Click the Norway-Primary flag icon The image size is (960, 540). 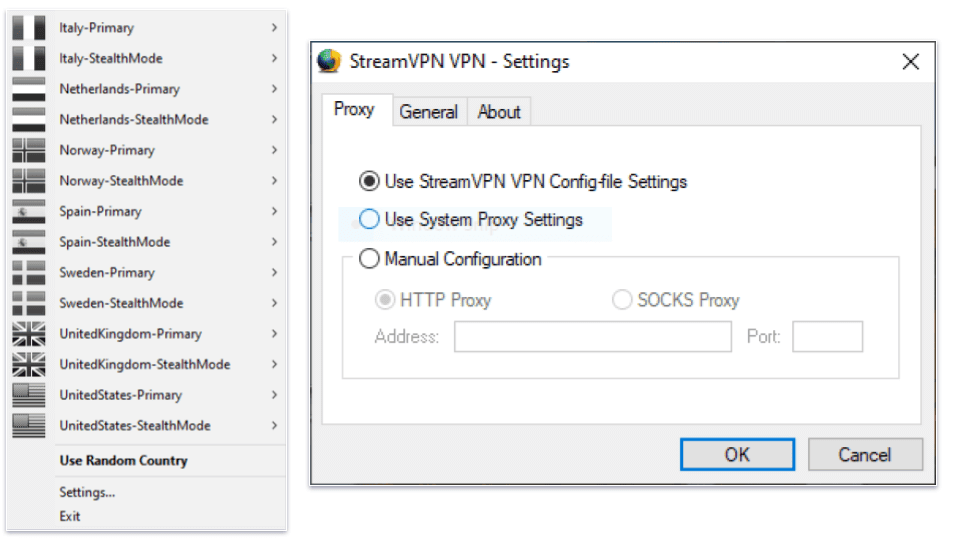29,150
